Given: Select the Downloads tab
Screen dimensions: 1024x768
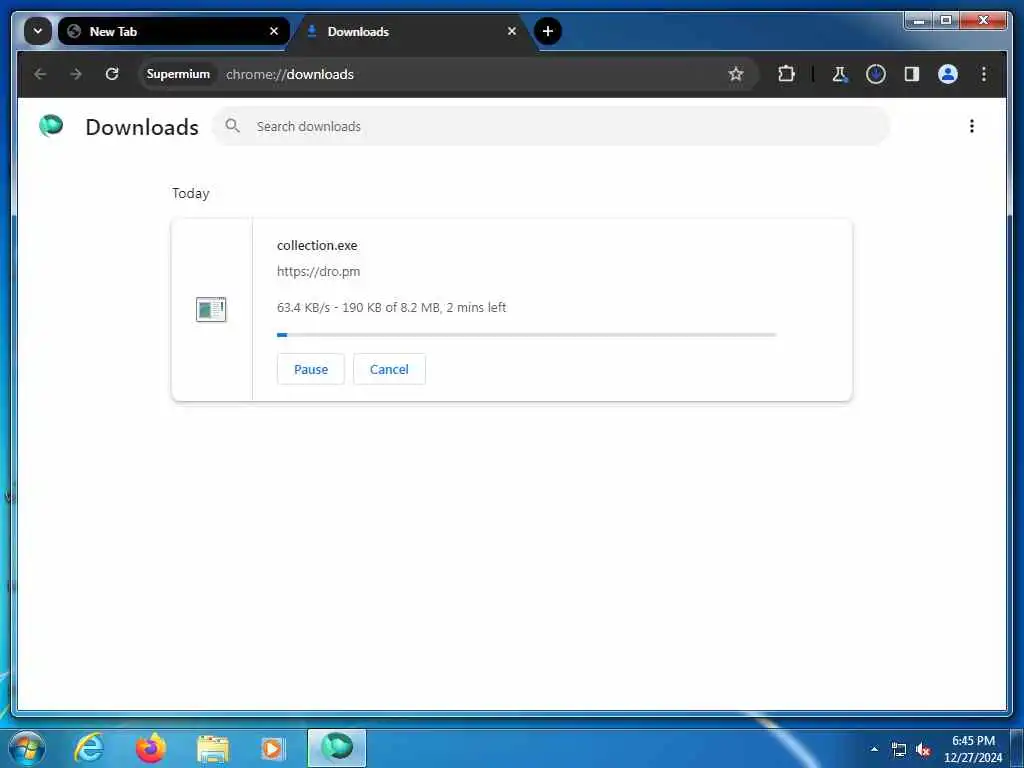Looking at the screenshot, I should click(x=411, y=31).
